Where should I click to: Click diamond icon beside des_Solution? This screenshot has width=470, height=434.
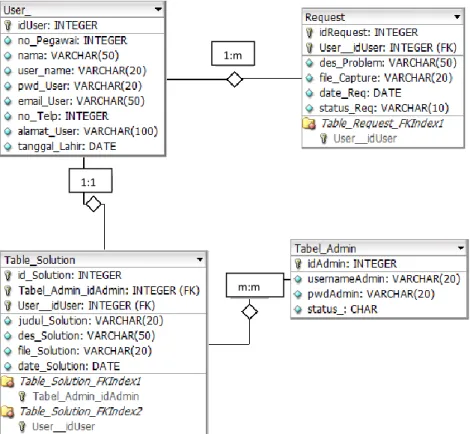coord(8,336)
